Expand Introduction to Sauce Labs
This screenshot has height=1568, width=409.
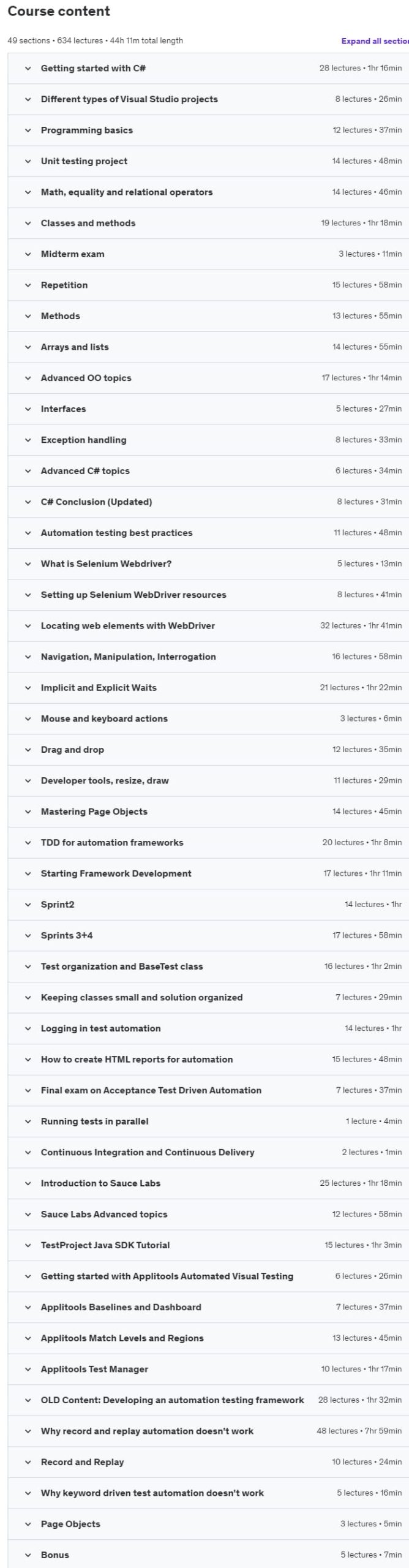pyautogui.click(x=208, y=1183)
